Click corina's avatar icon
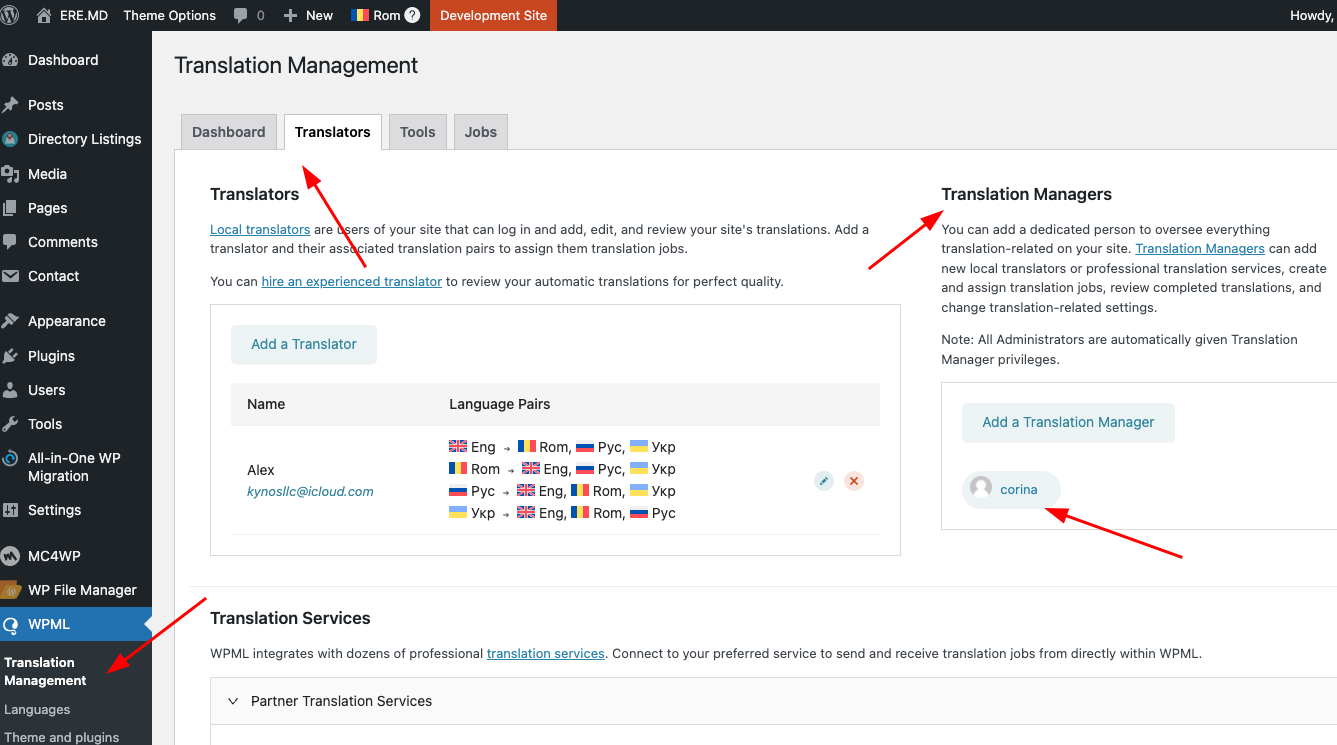The height and width of the screenshot is (745, 1337). [x=981, y=487]
